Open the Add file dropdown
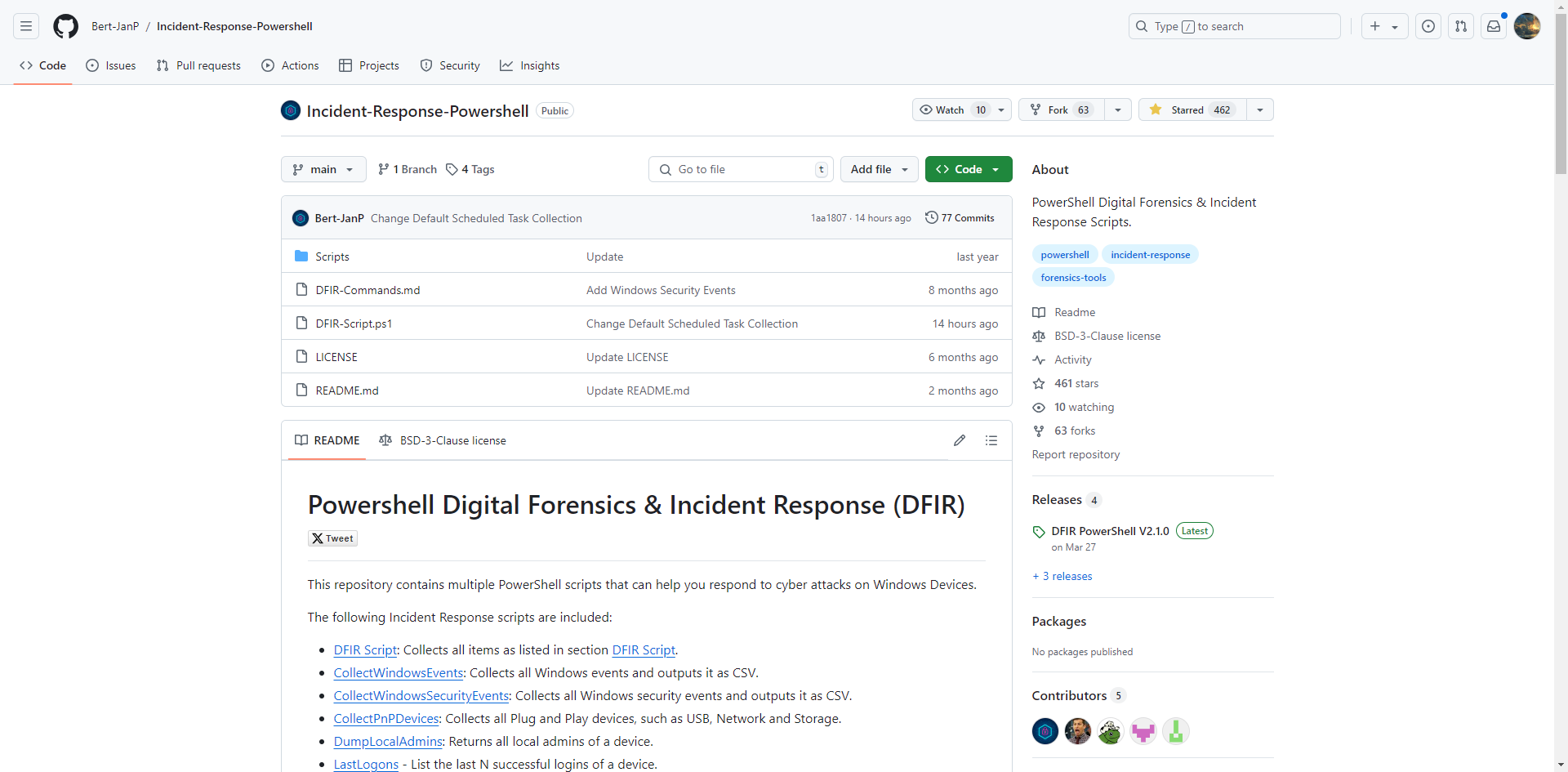This screenshot has height=772, width=1568. click(880, 169)
